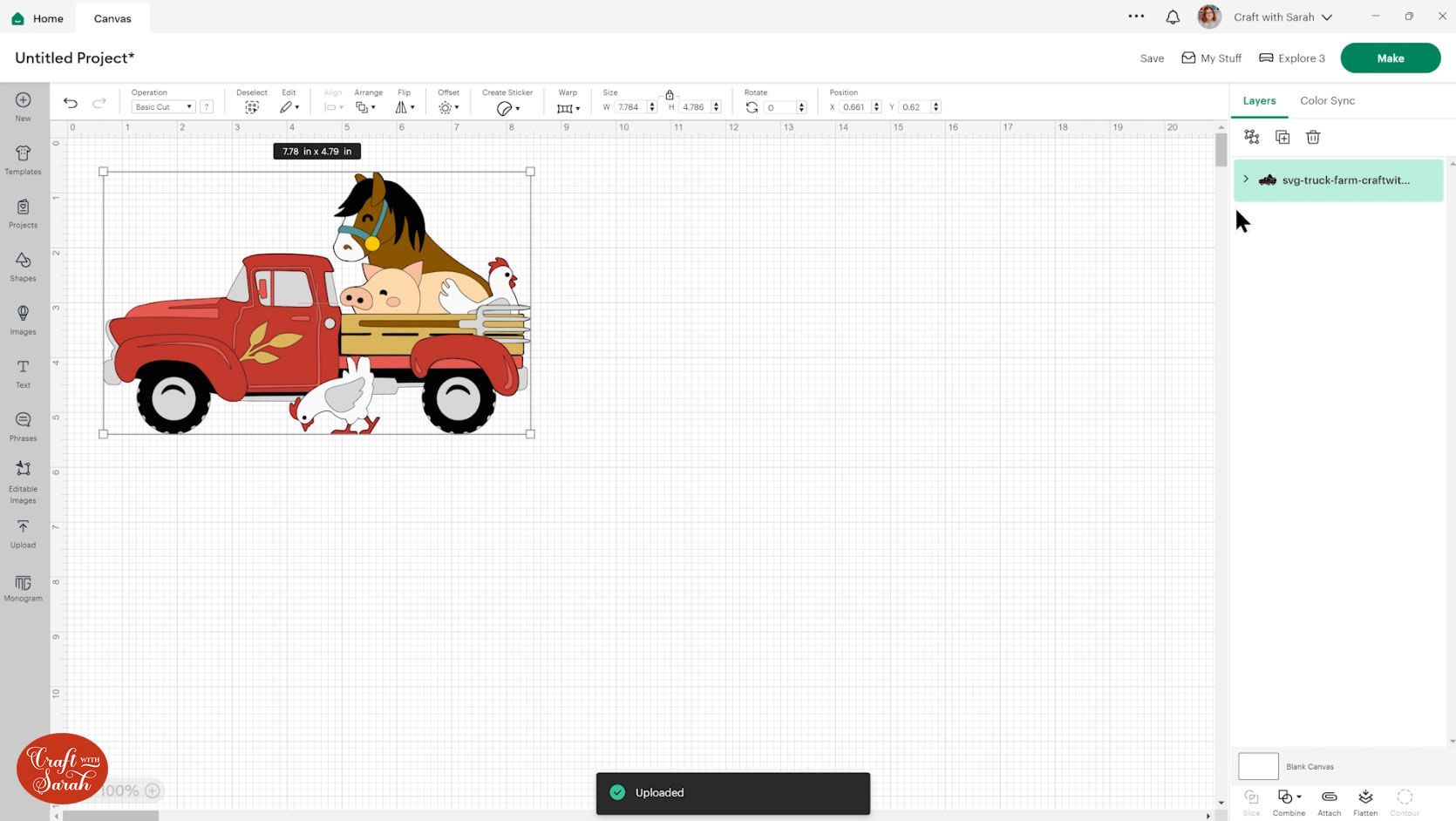Click the Blank Canvas color swatch
The width and height of the screenshot is (1456, 821).
point(1258,766)
